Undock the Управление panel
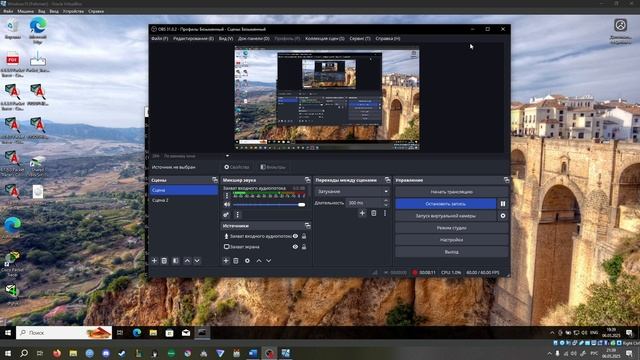The height and width of the screenshot is (360, 640). coord(507,180)
